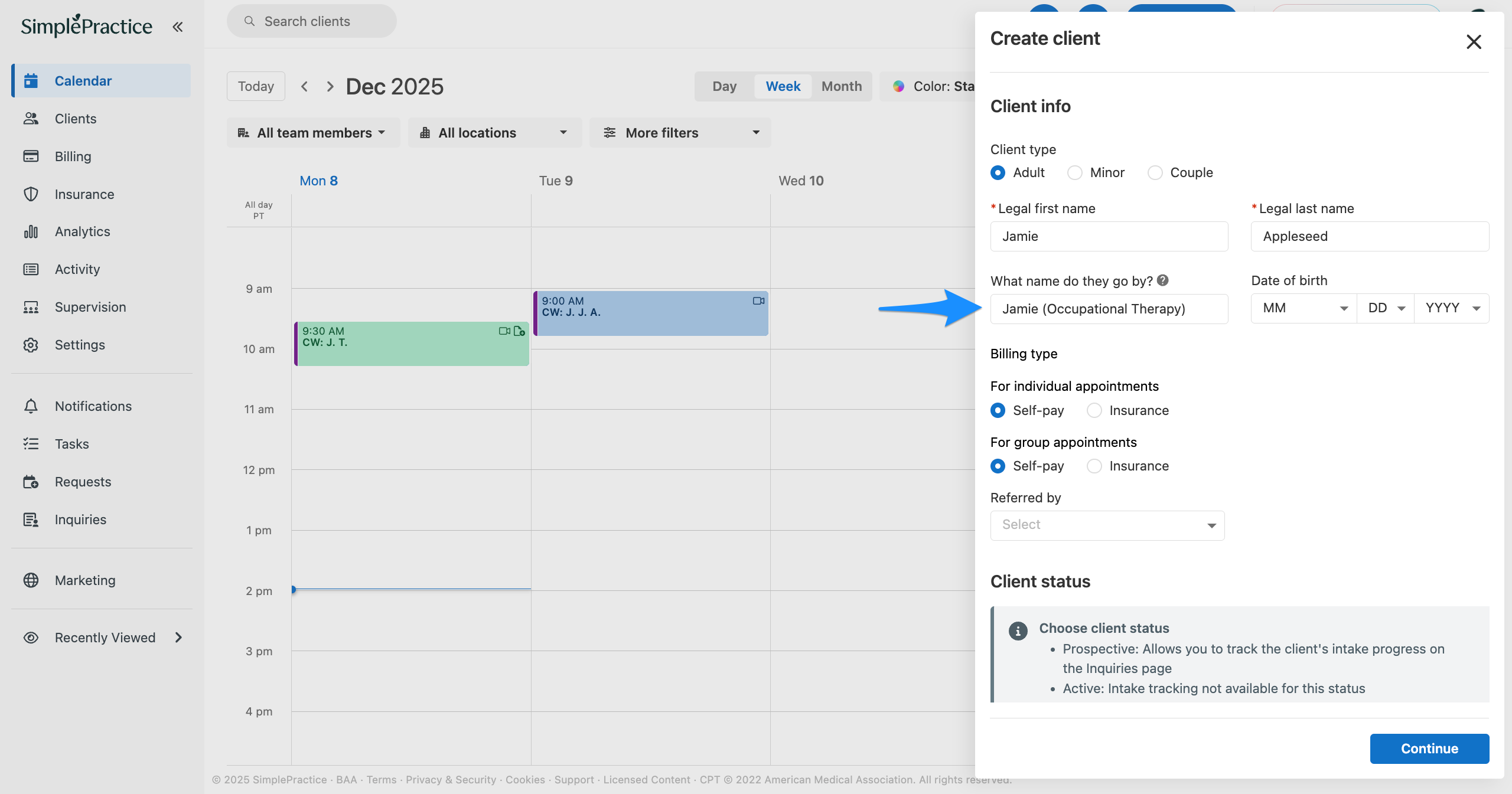Click the Requests calendar-plus icon

pyautogui.click(x=31, y=482)
